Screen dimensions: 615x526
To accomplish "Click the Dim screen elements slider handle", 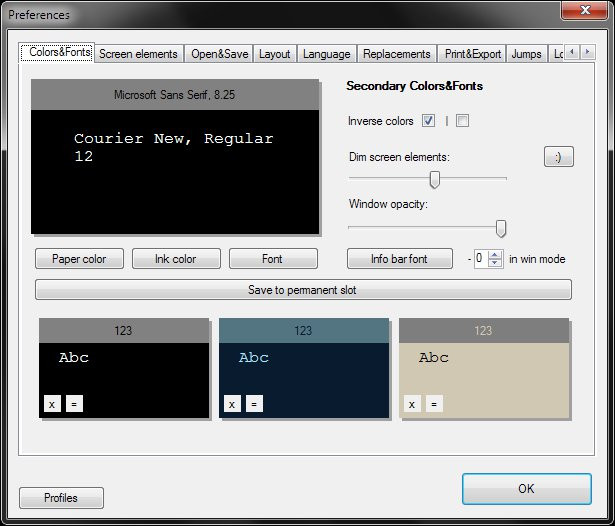I will (434, 179).
